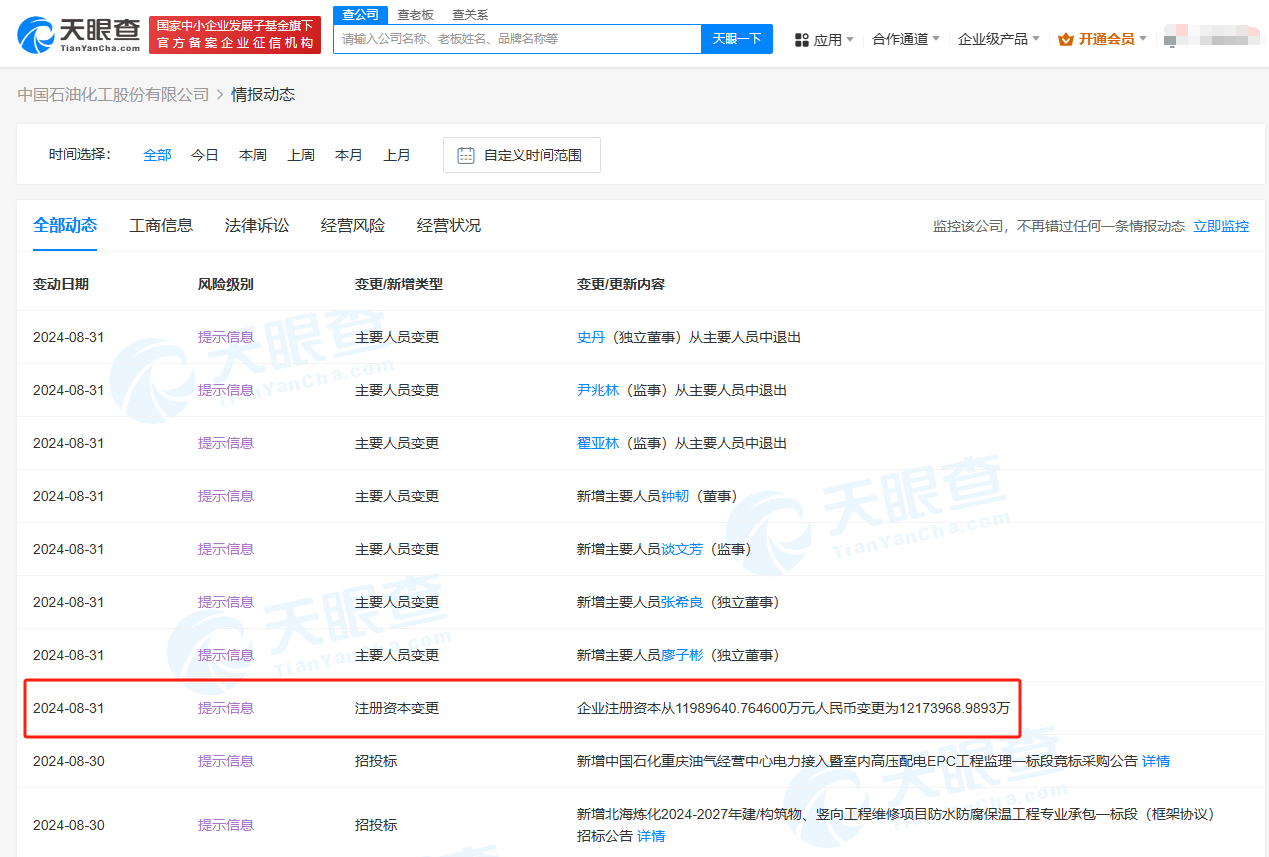Click 提示信息 in the 史丹 row
Image resolution: width=1269 pixels, height=857 pixels.
226,337
